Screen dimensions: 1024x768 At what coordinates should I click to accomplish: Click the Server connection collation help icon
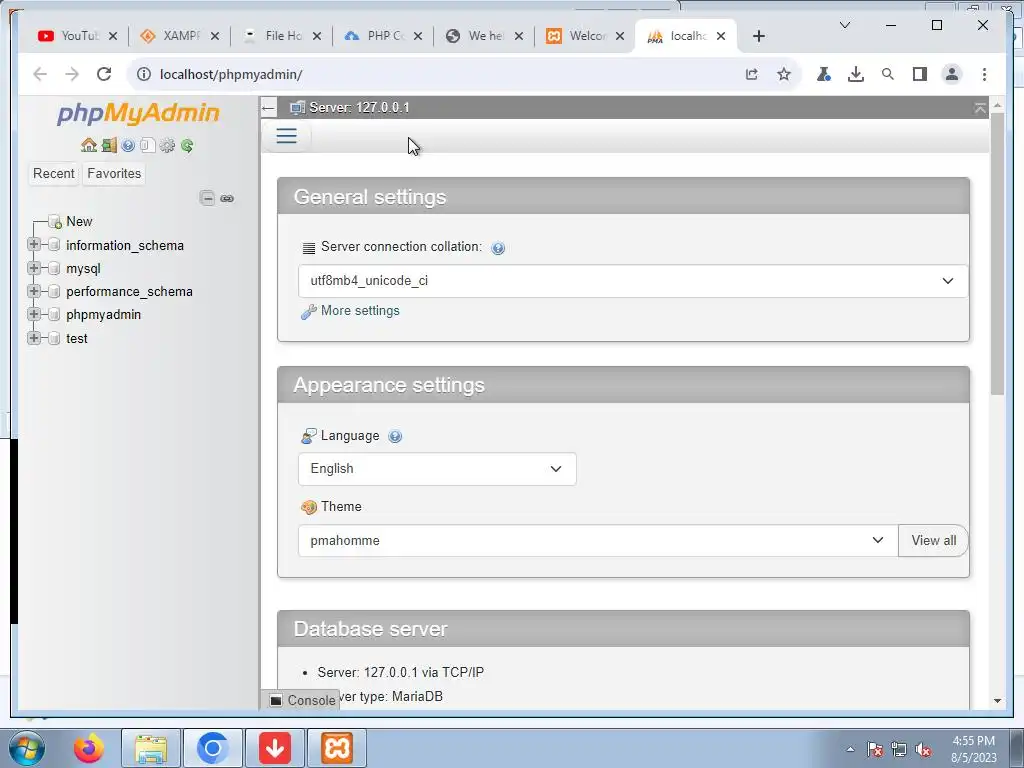pos(498,248)
